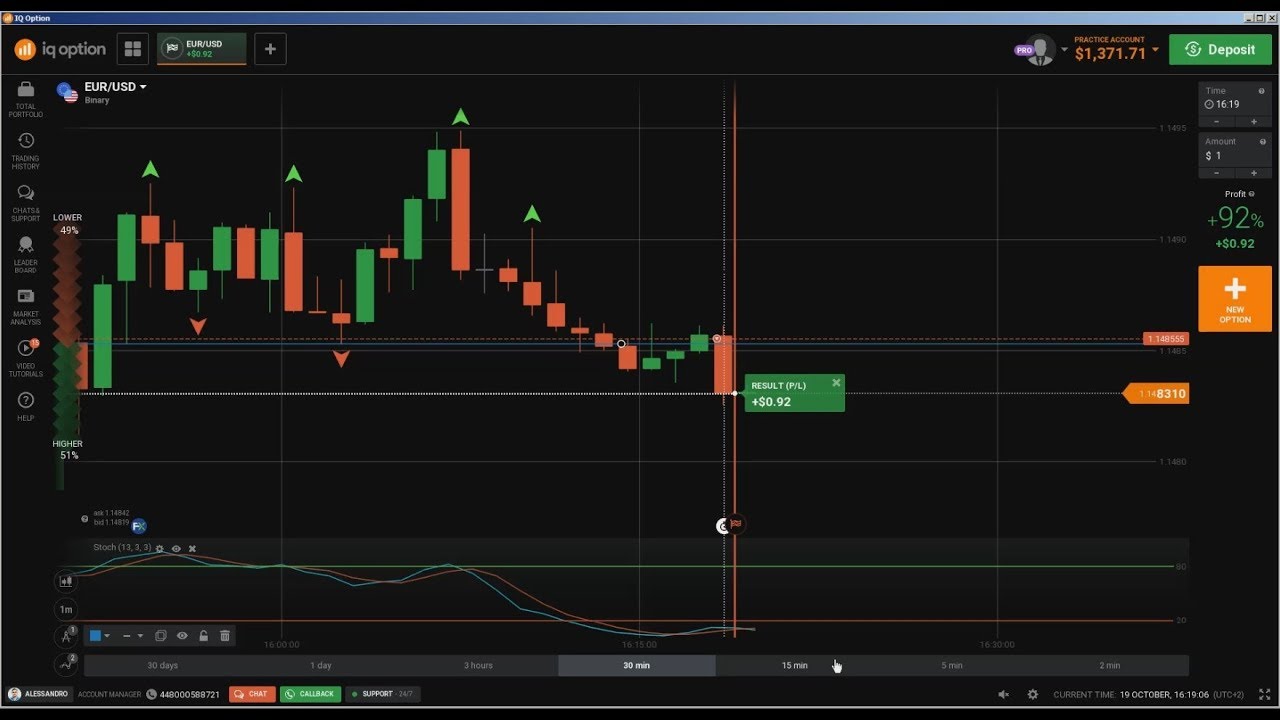
Task: Click the Amount help question mark
Action: click(1262, 142)
